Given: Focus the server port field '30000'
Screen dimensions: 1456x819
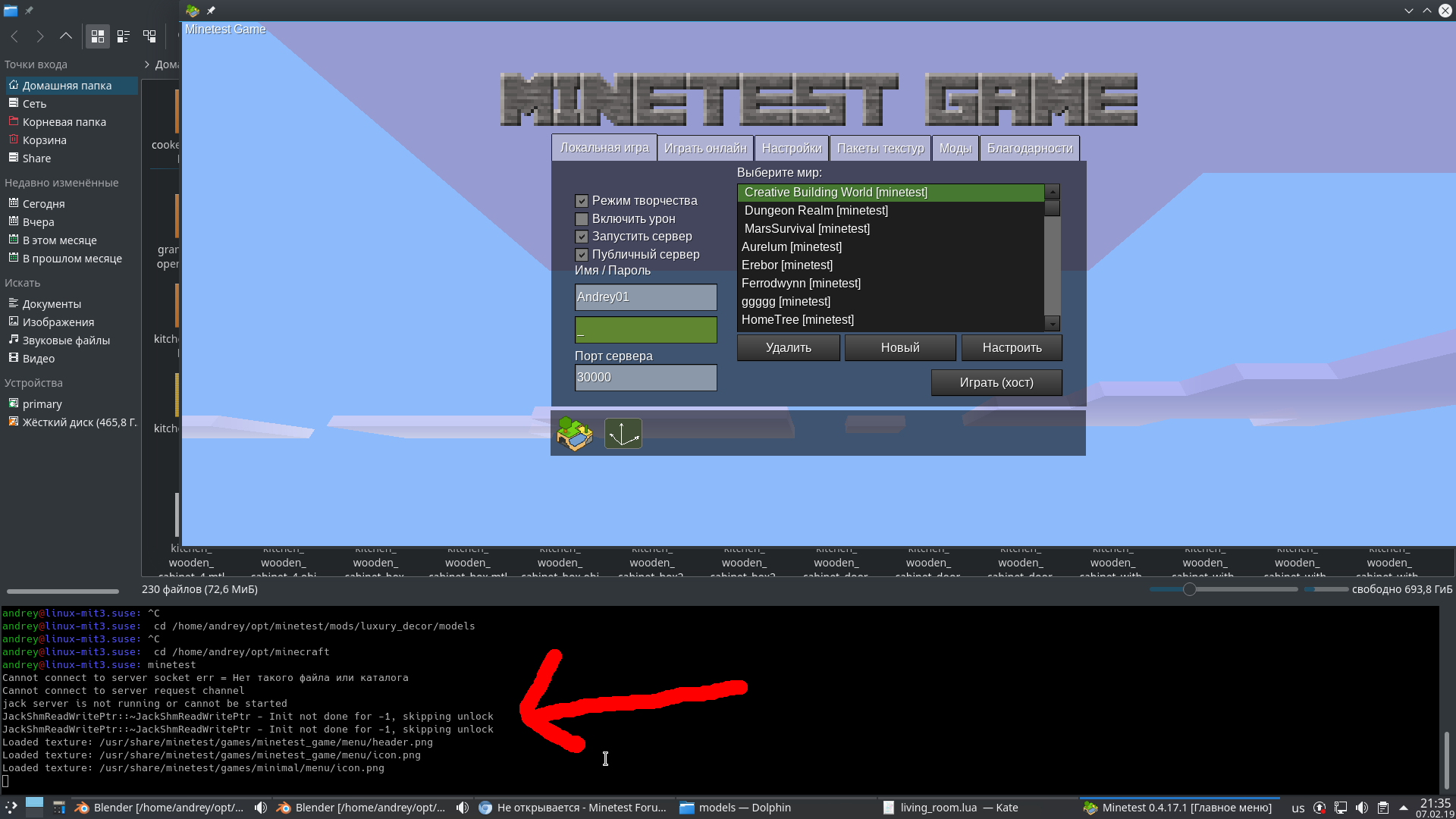Looking at the screenshot, I should tap(646, 378).
